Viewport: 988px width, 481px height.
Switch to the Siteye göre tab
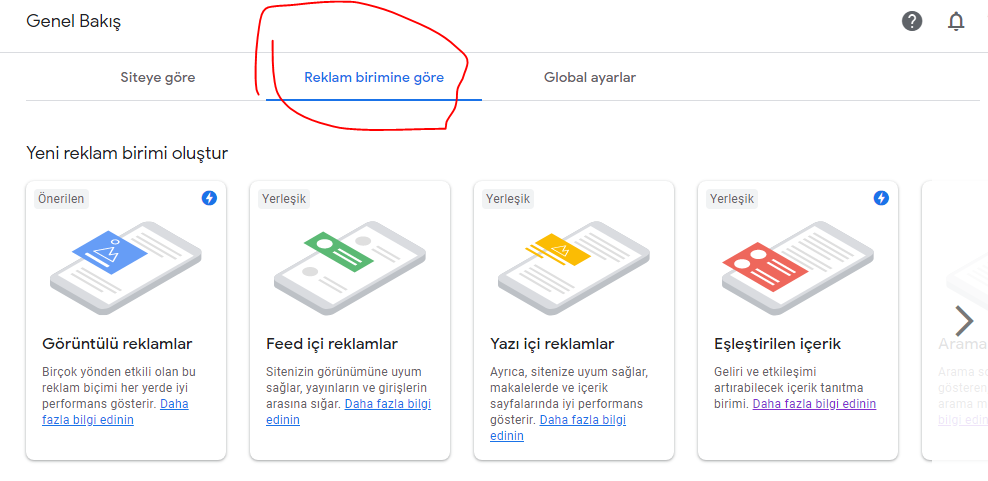click(158, 78)
